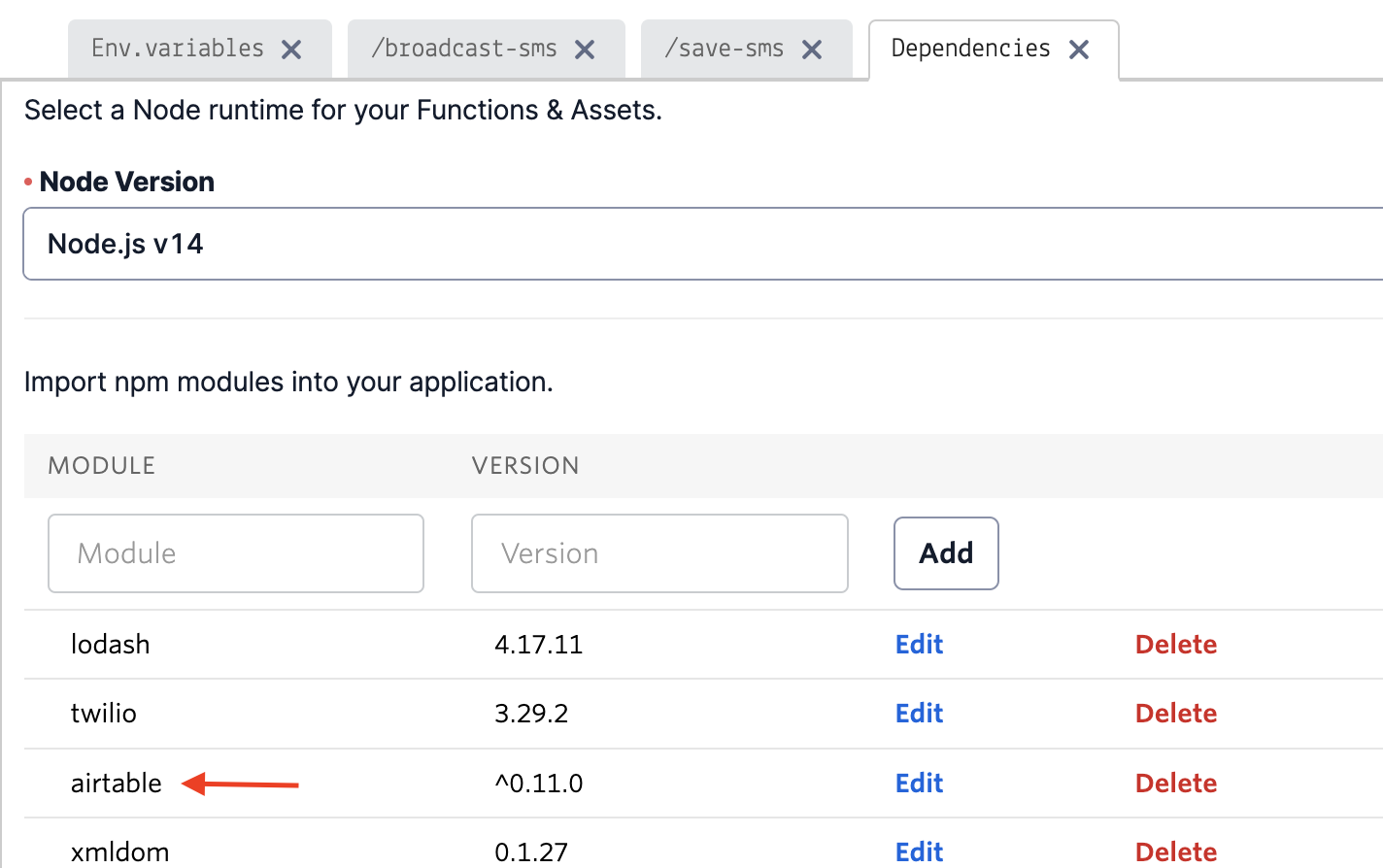Open the /broadcast-sms tab
The height and width of the screenshot is (868, 1383).
[x=464, y=49]
